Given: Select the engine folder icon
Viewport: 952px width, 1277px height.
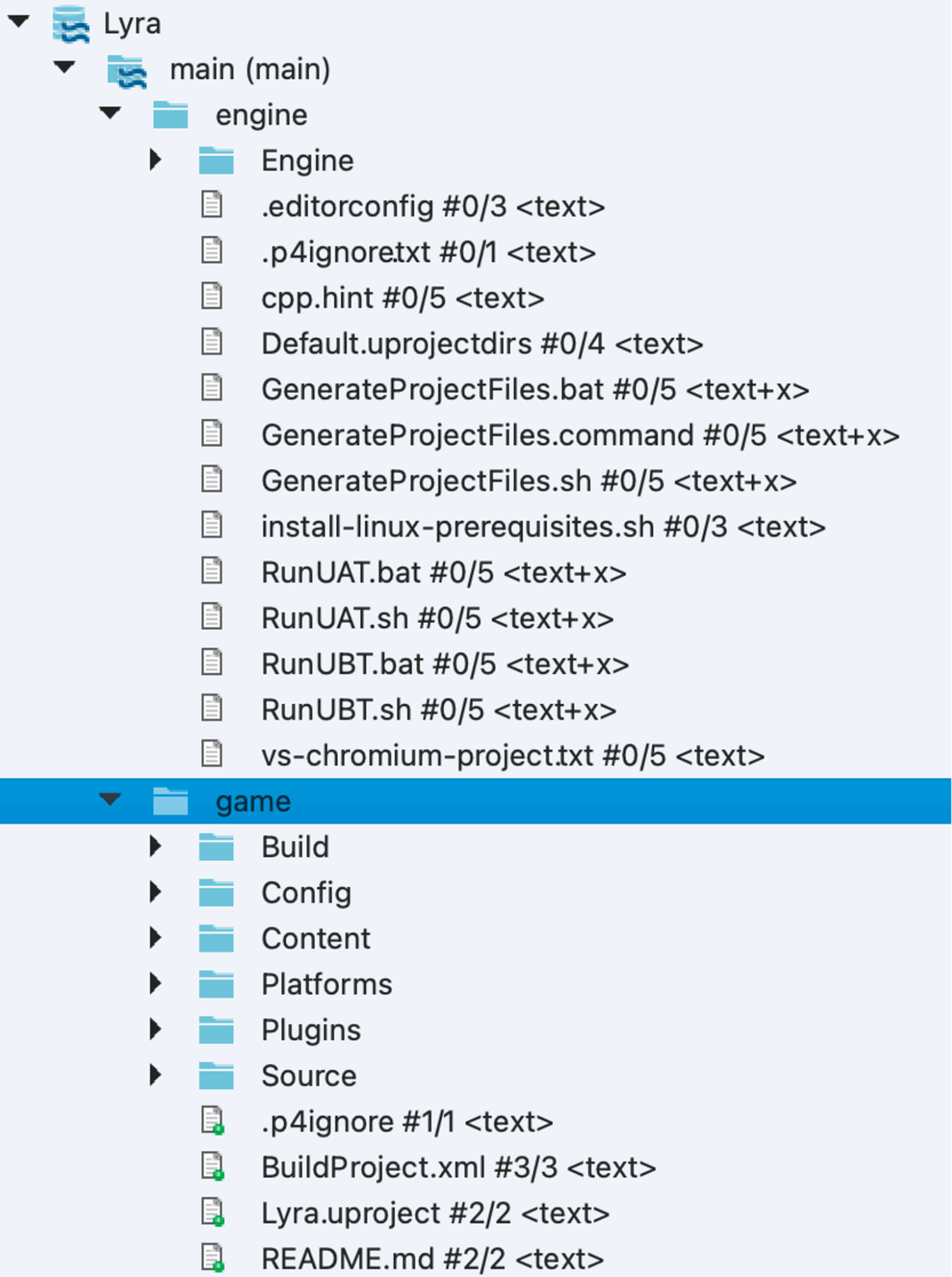Looking at the screenshot, I should (170, 115).
